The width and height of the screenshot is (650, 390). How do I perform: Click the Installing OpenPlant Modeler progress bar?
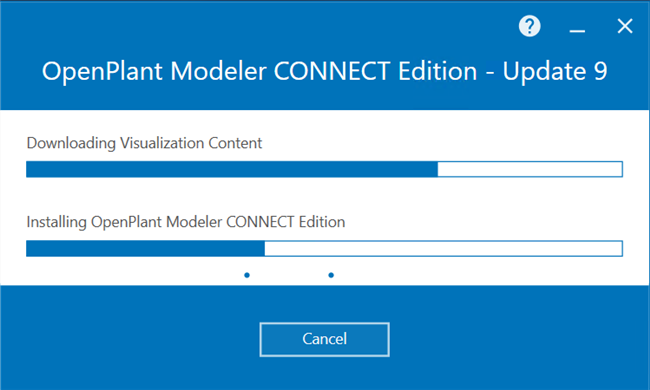click(325, 249)
